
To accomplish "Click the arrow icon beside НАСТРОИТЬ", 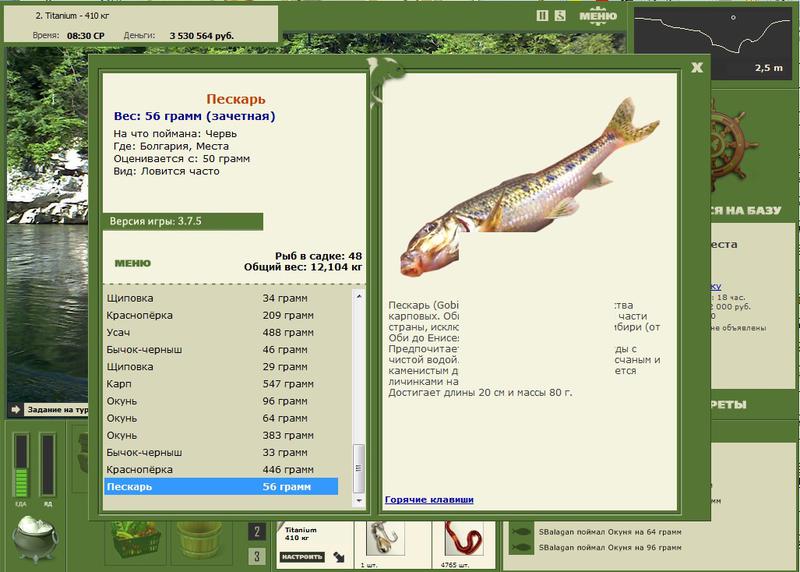I will (339, 557).
